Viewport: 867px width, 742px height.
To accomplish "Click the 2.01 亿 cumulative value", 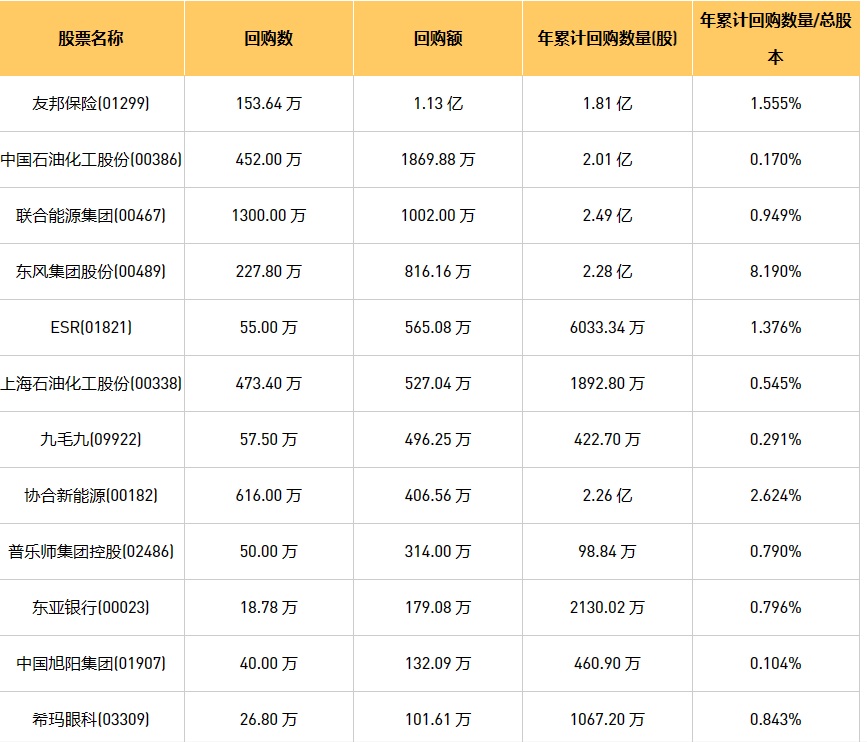I will point(607,159).
